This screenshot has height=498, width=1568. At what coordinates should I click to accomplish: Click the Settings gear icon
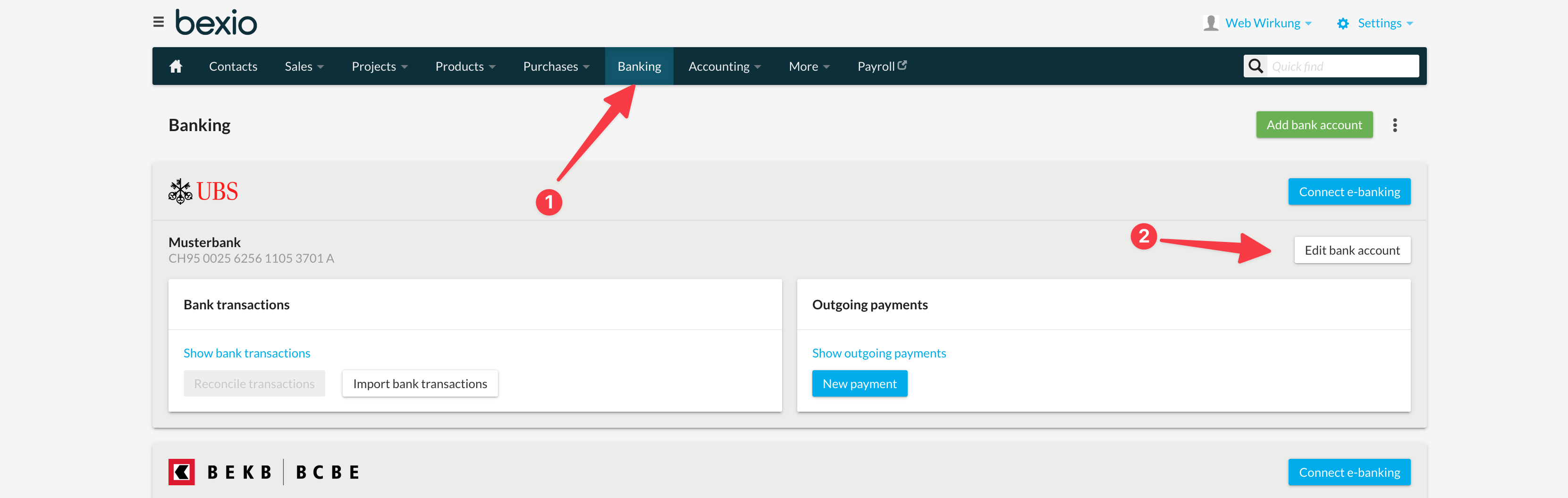[1343, 24]
